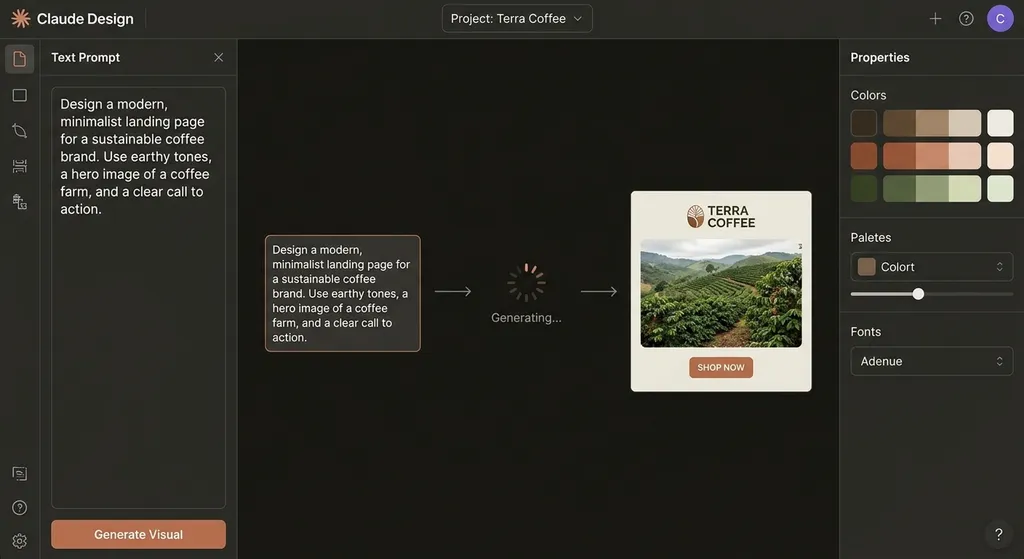
Task: Click the plus icon in top bar
Action: (x=935, y=18)
